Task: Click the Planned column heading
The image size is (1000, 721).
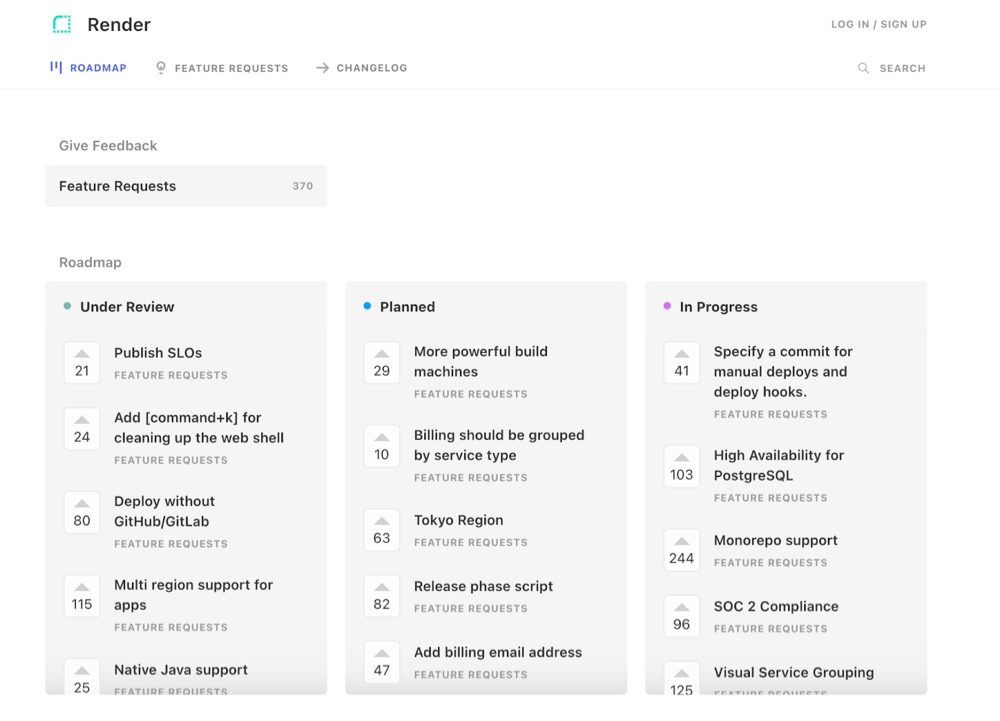Action: (408, 307)
